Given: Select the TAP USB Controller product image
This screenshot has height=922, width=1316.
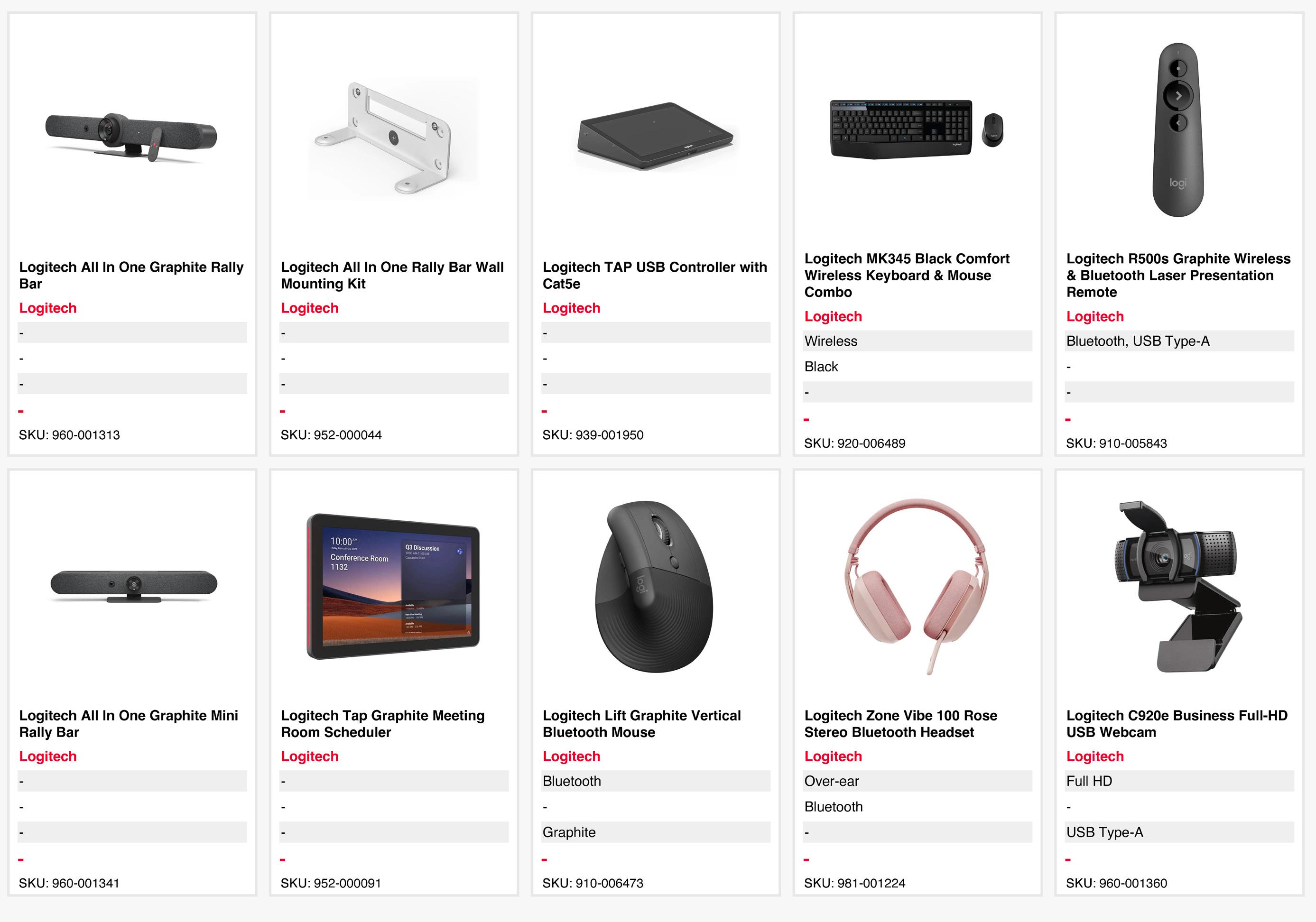Looking at the screenshot, I should (656, 137).
